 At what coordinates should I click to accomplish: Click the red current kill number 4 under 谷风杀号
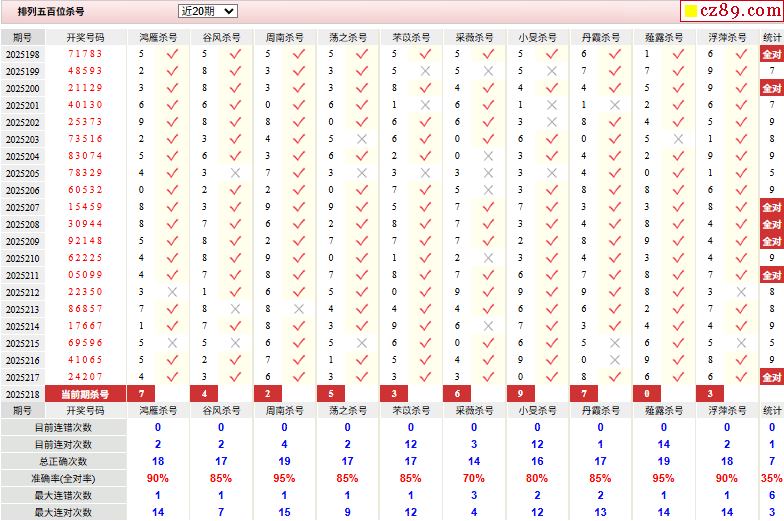click(204, 394)
